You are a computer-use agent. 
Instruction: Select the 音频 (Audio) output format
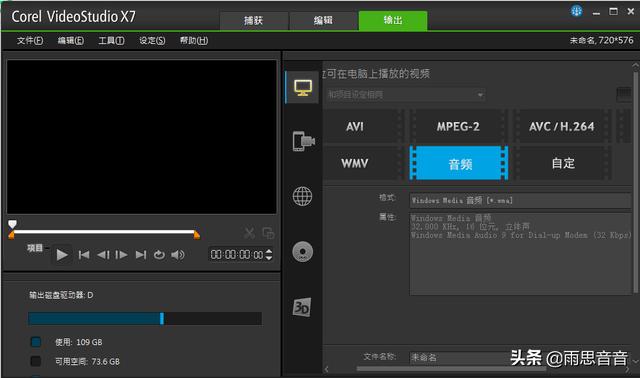click(459, 163)
